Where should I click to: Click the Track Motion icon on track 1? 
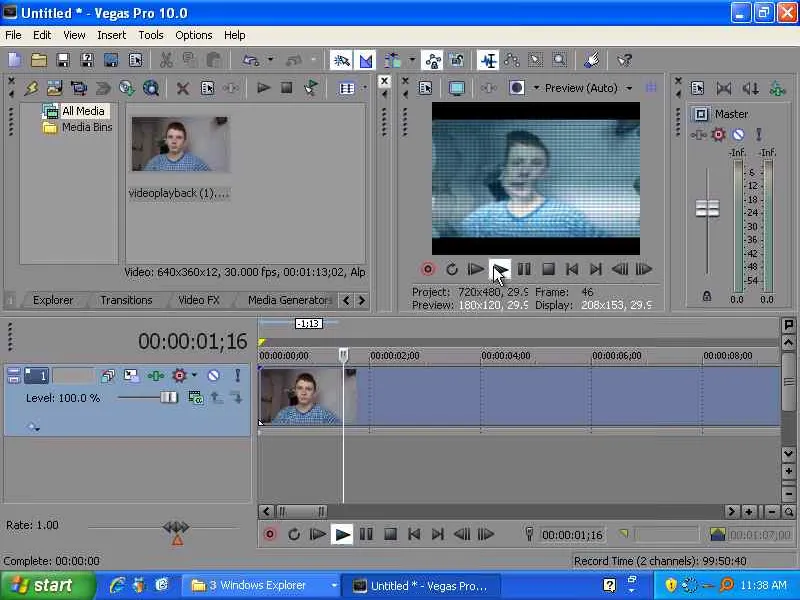(131, 376)
